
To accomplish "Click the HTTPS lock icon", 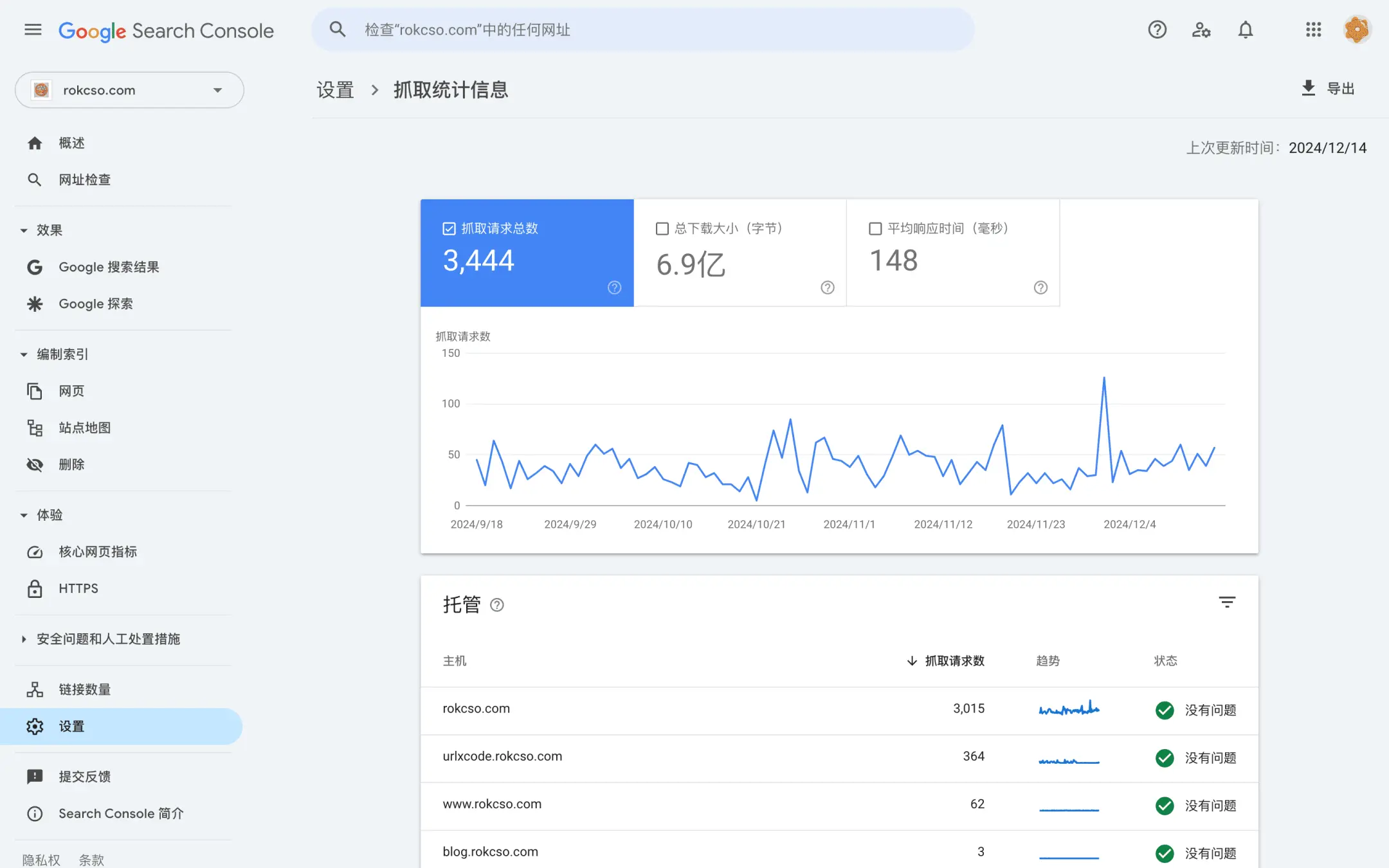I will 35,588.
